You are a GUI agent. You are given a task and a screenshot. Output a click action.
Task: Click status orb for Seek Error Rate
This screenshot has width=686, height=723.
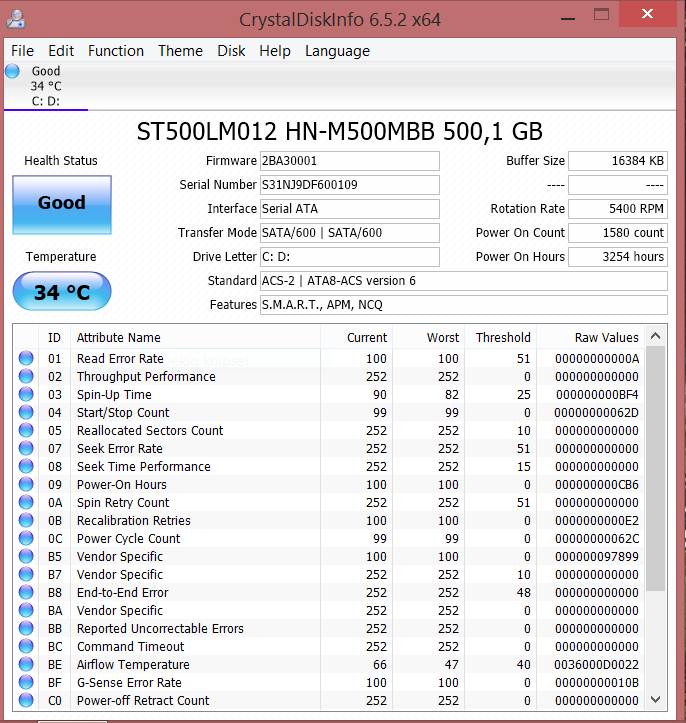click(x=26, y=448)
